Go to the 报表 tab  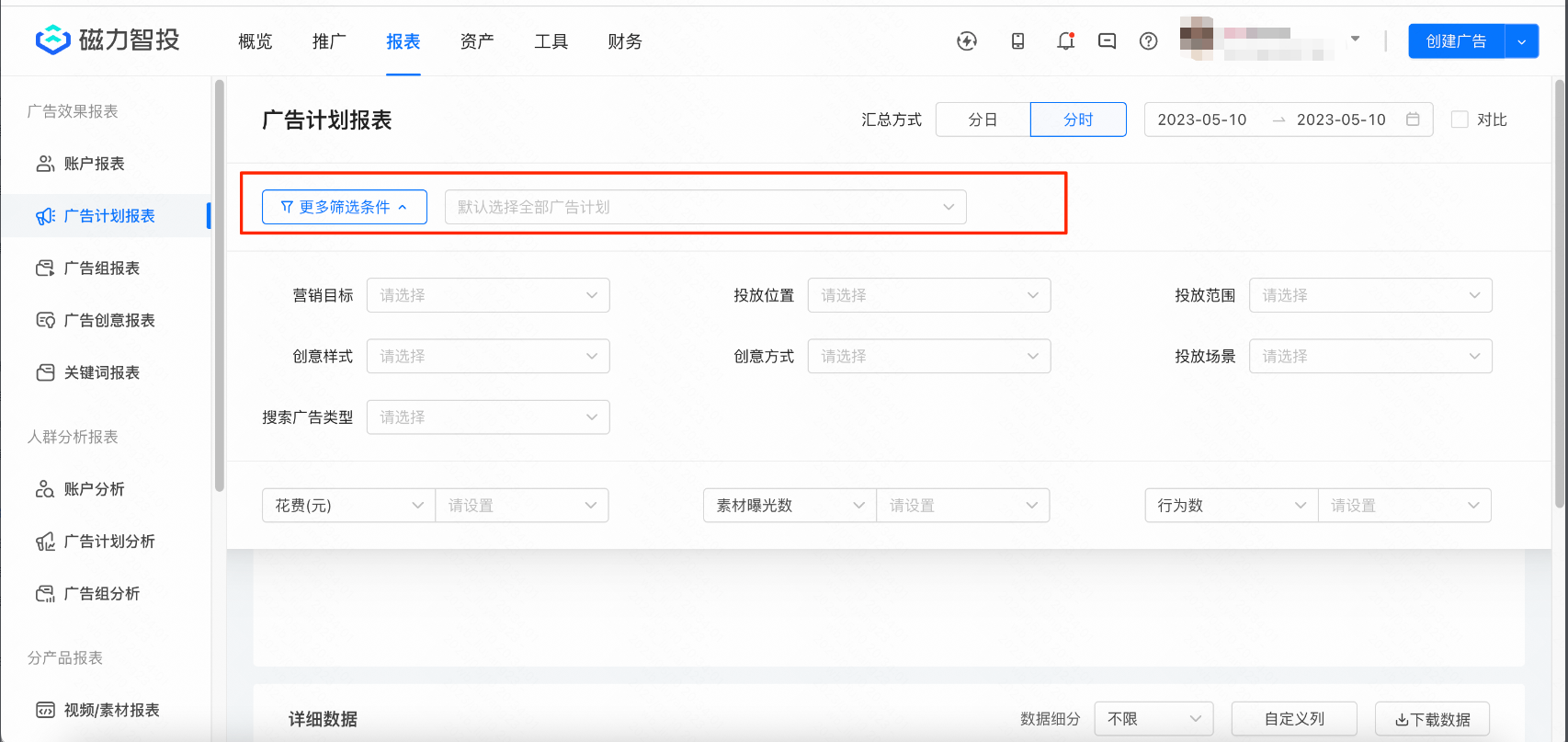(x=403, y=41)
